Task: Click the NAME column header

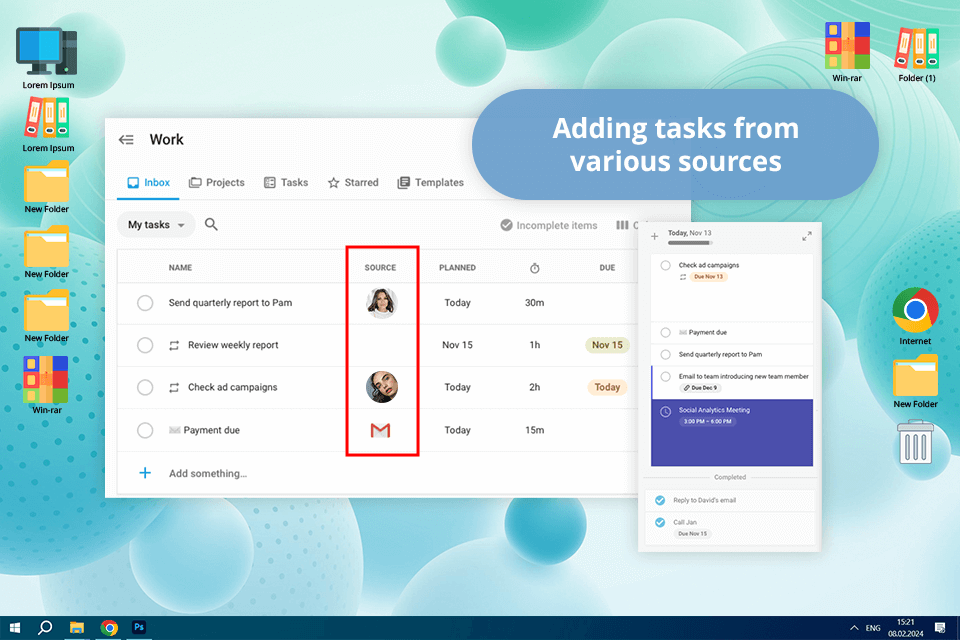Action: [181, 268]
